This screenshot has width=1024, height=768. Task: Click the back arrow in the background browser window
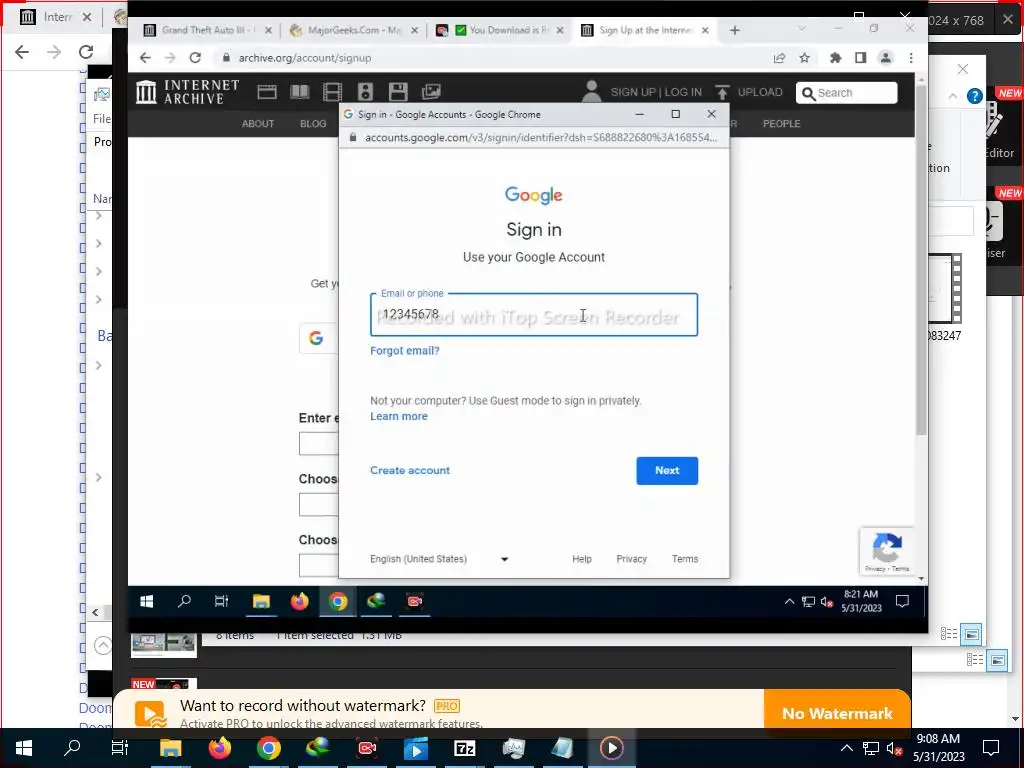click(x=22, y=52)
